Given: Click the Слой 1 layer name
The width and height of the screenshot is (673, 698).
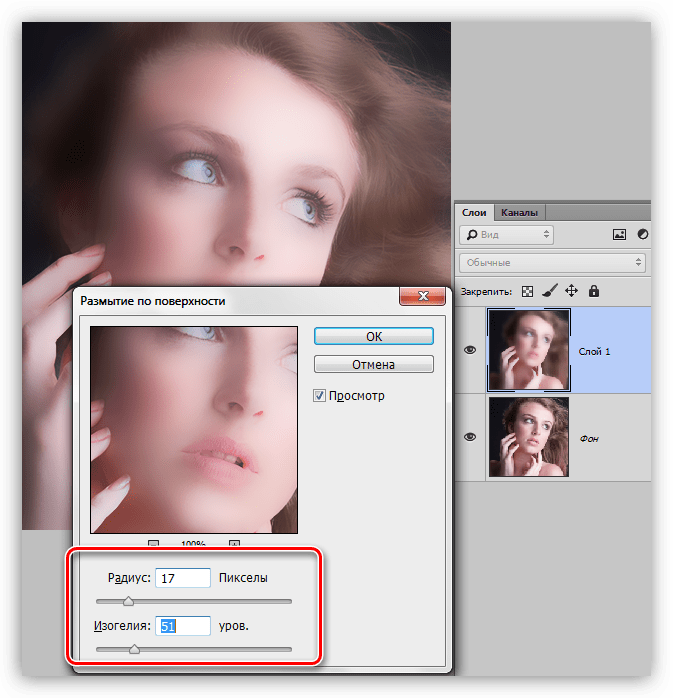Looking at the screenshot, I should click(x=594, y=352).
